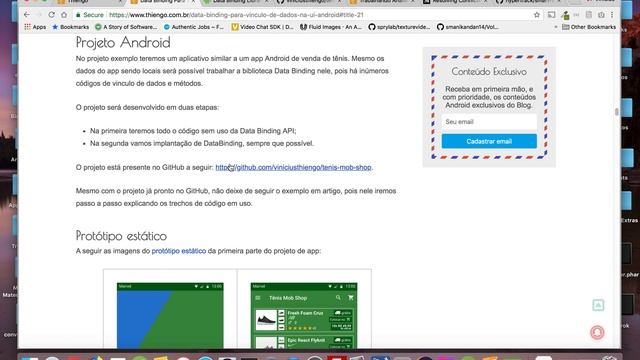
Task: Open the 'Authentic Jobs' bookmark
Action: coord(193,27)
